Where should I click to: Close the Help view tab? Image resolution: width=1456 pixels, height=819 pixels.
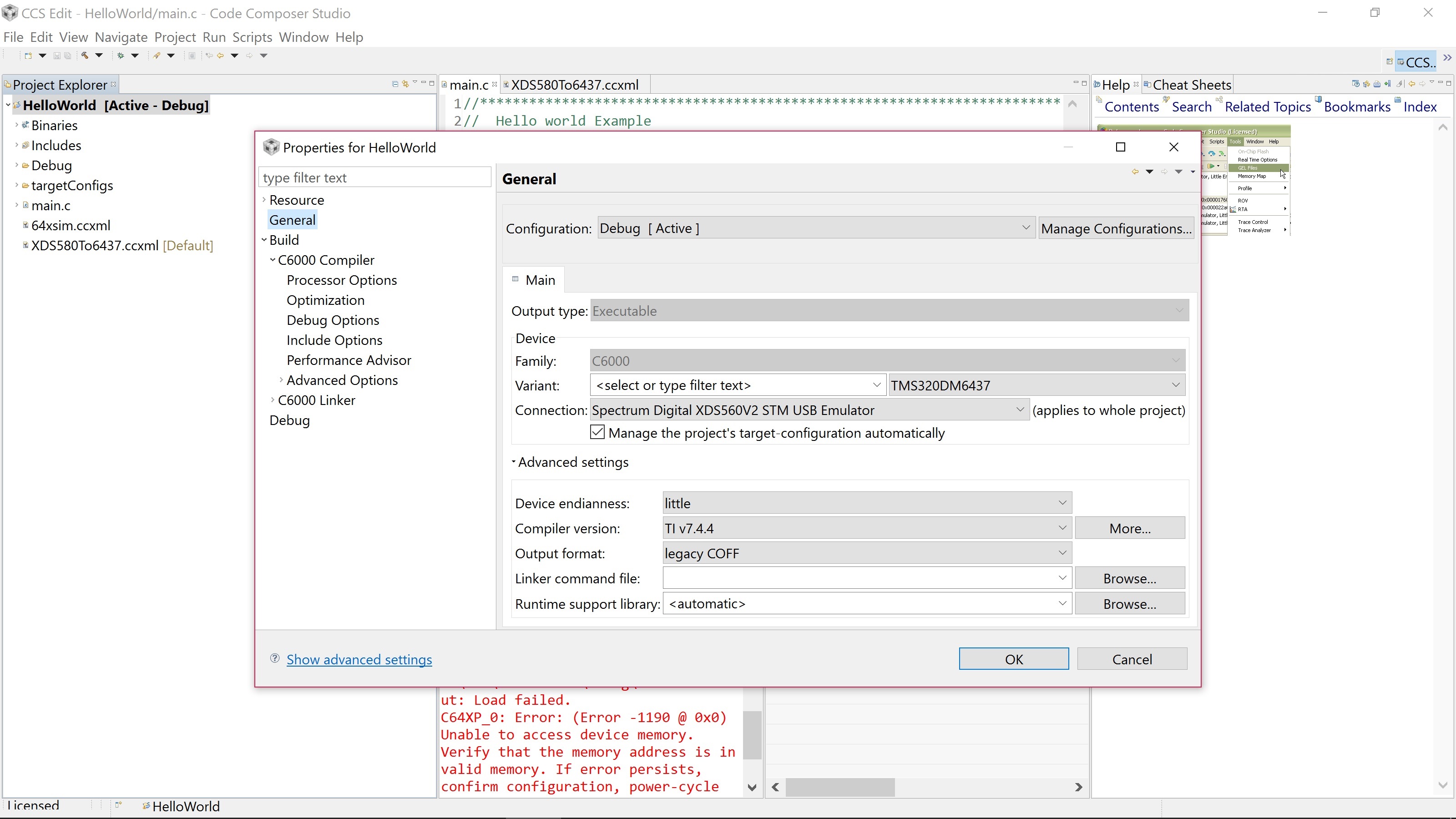click(1136, 84)
